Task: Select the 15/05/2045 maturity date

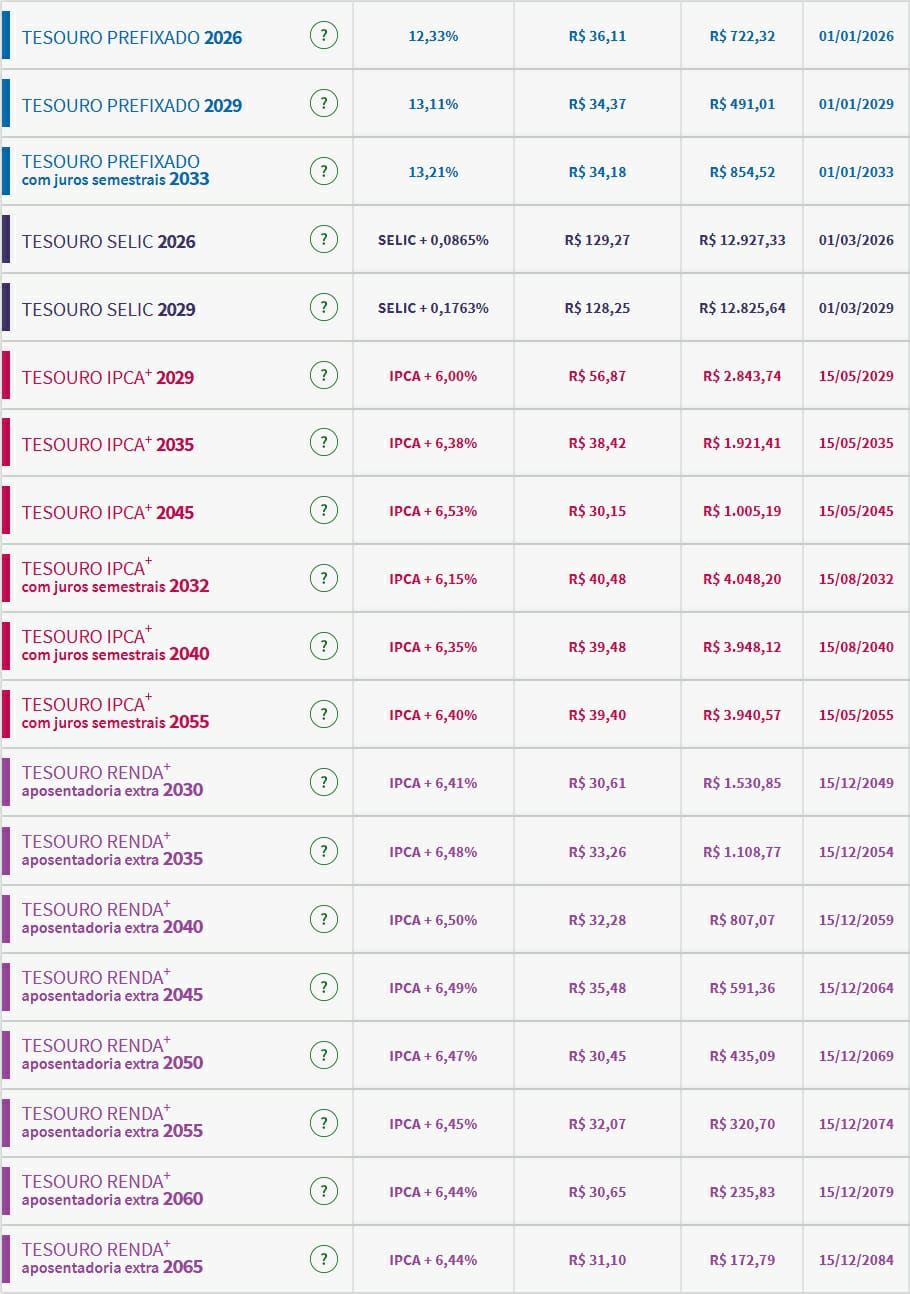Action: 856,511
